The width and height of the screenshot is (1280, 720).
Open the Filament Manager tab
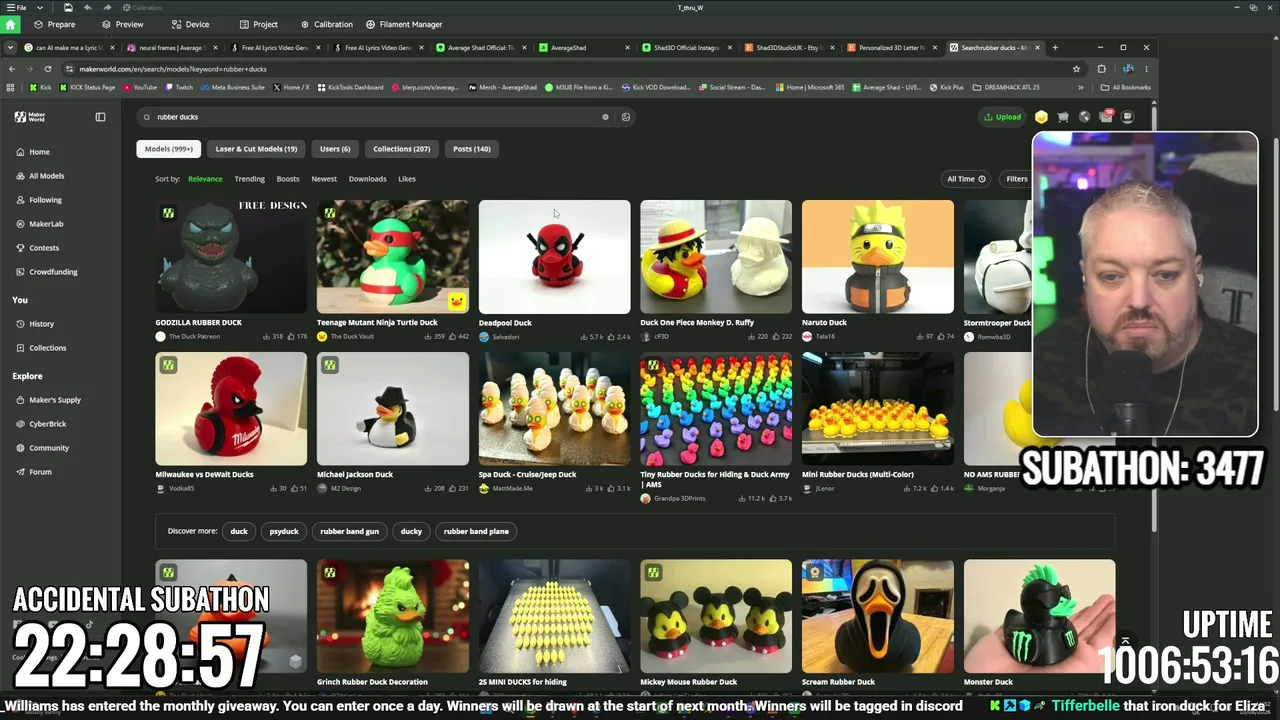pos(404,24)
